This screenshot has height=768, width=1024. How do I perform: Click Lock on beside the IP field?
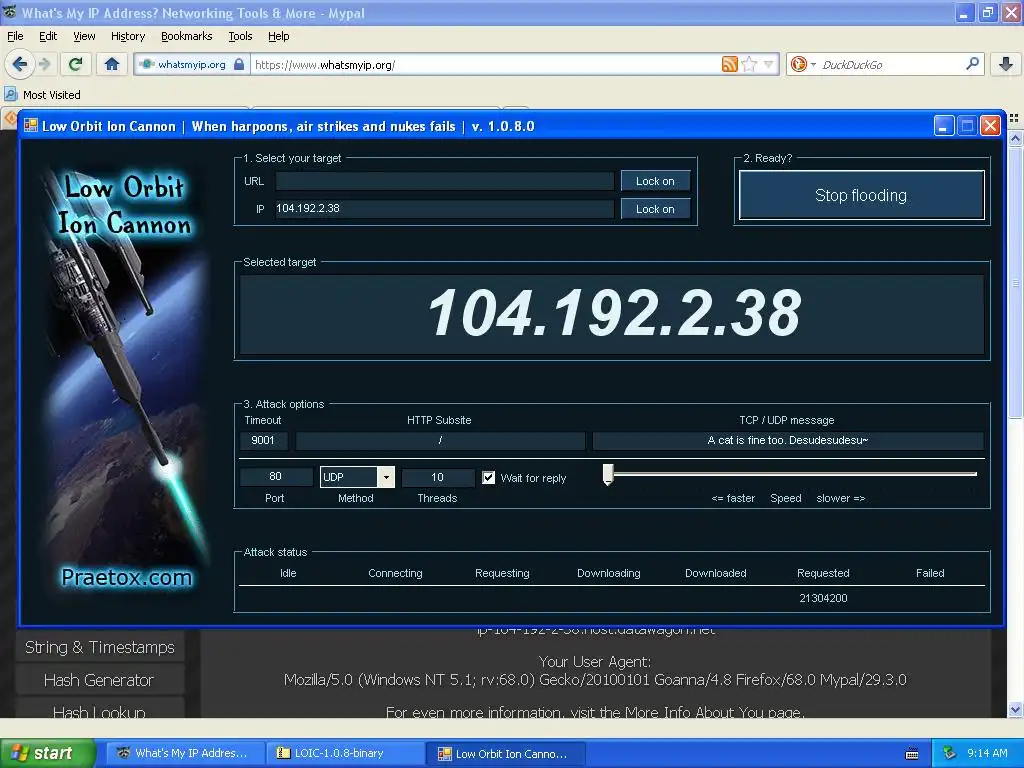tap(655, 209)
